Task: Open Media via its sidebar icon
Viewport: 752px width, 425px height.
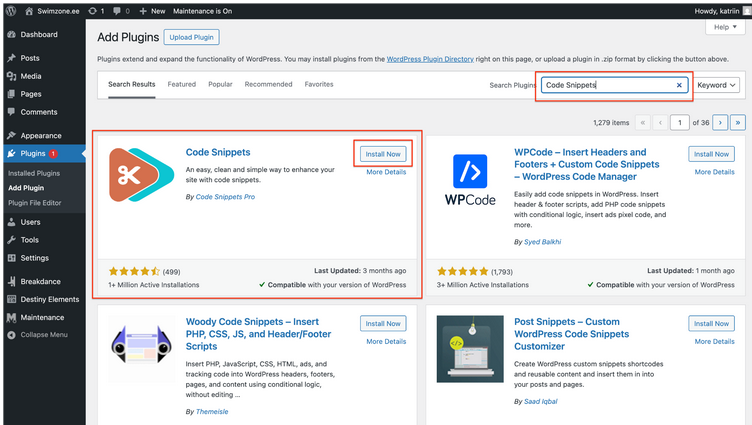Action: tap(12, 76)
